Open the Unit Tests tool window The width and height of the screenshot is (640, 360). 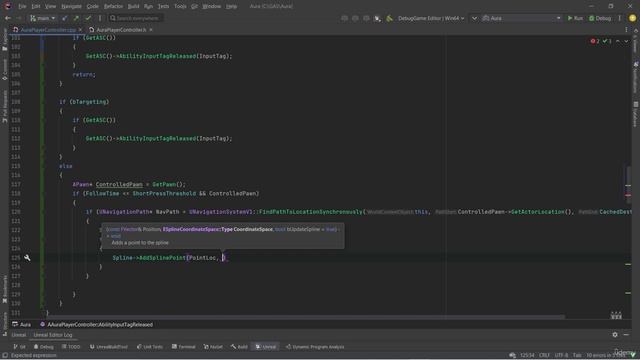[x=150, y=347]
